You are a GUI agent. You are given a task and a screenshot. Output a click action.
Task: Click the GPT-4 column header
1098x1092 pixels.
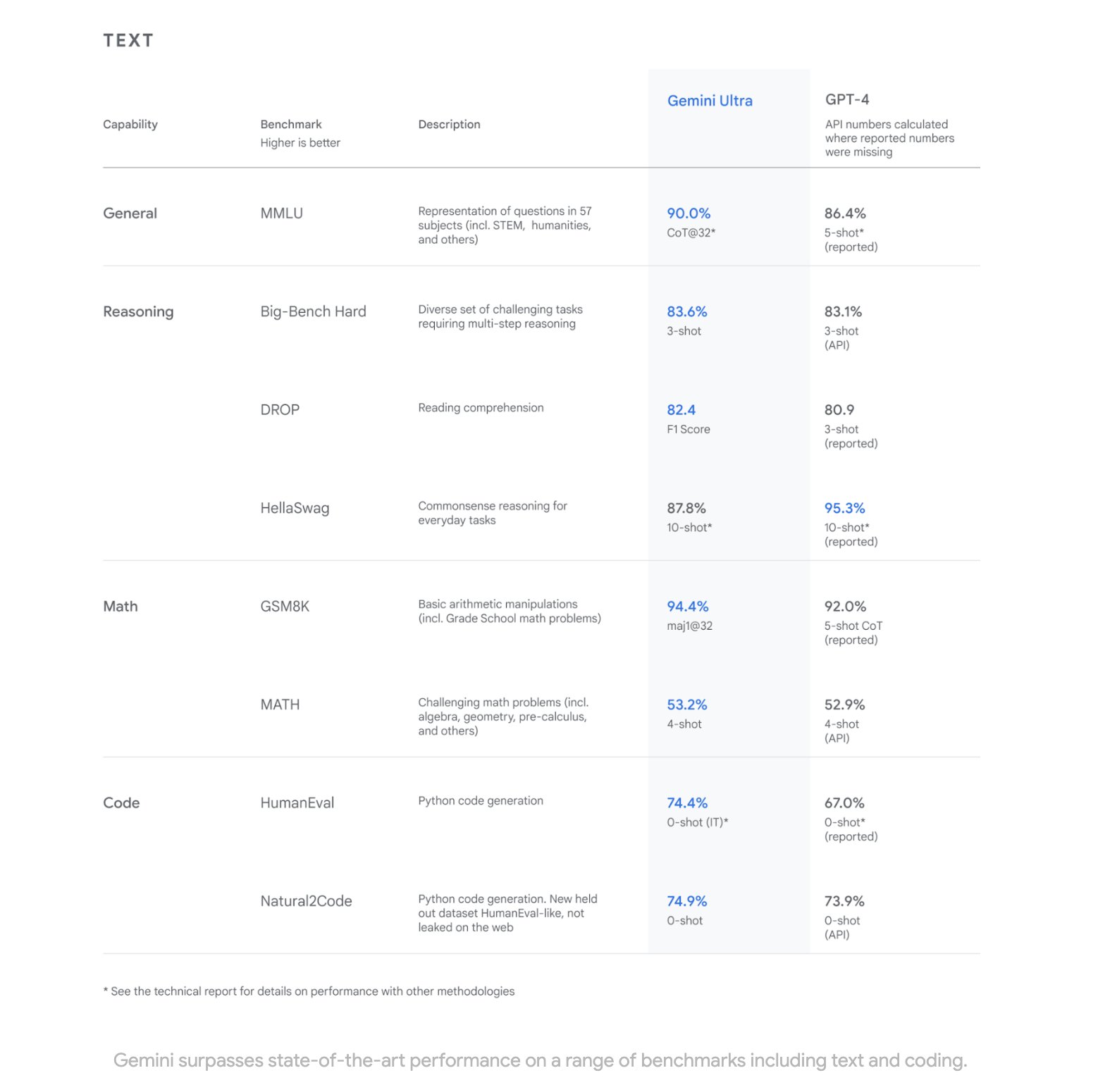pyautogui.click(x=846, y=99)
